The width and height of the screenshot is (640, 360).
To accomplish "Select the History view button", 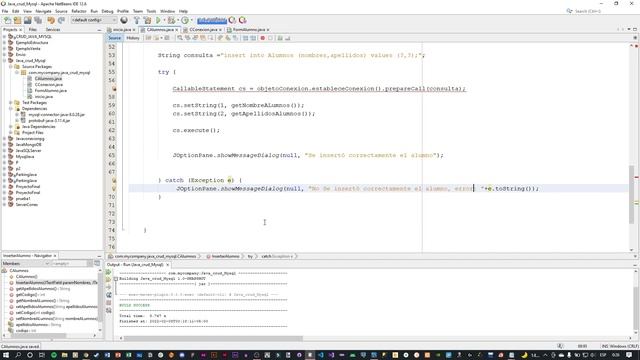I will [x=133, y=38].
